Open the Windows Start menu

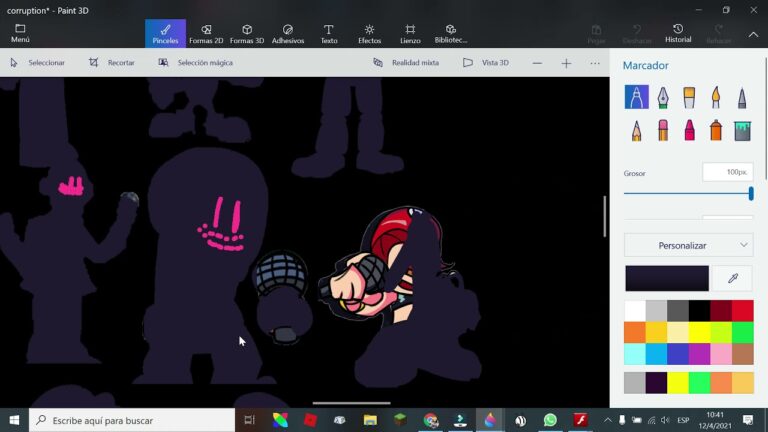coord(14,420)
